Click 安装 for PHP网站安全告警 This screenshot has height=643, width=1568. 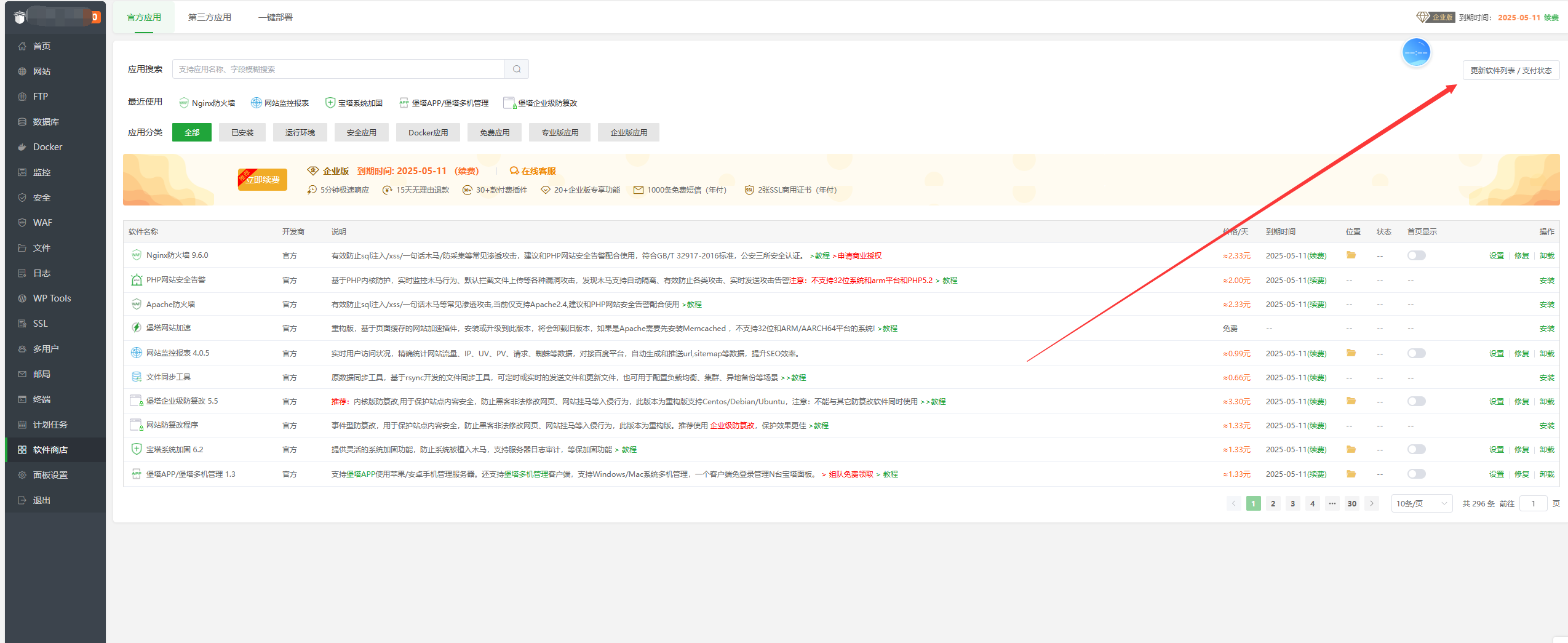click(x=1546, y=281)
